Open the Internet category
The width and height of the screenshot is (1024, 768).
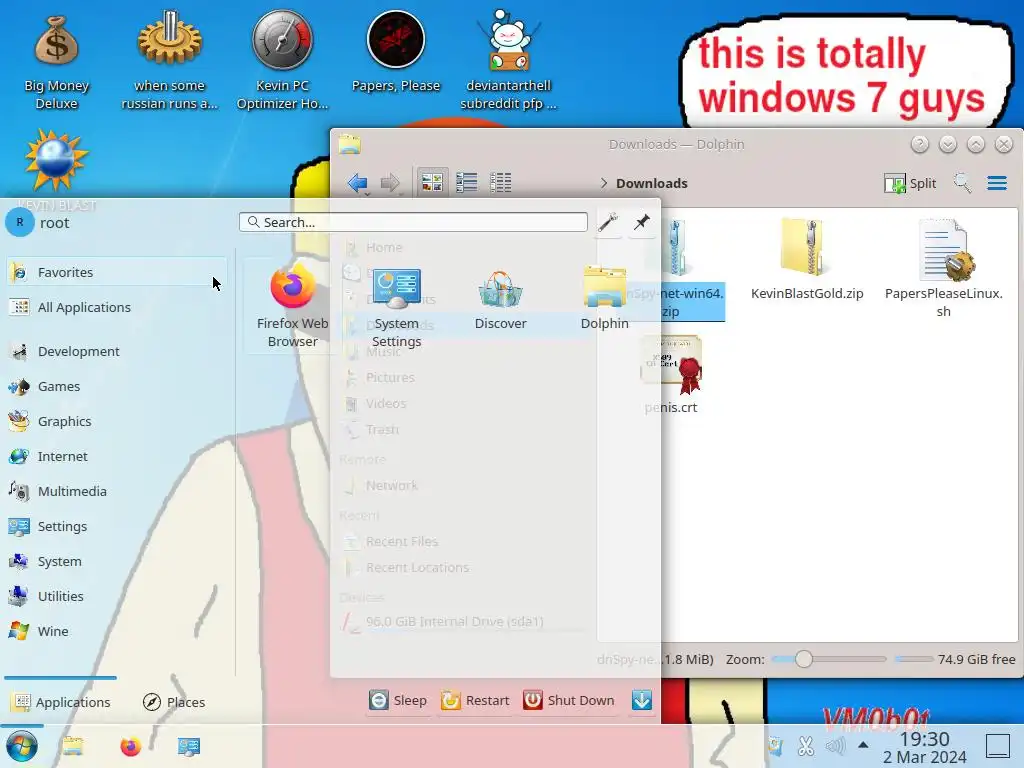(x=116, y=456)
